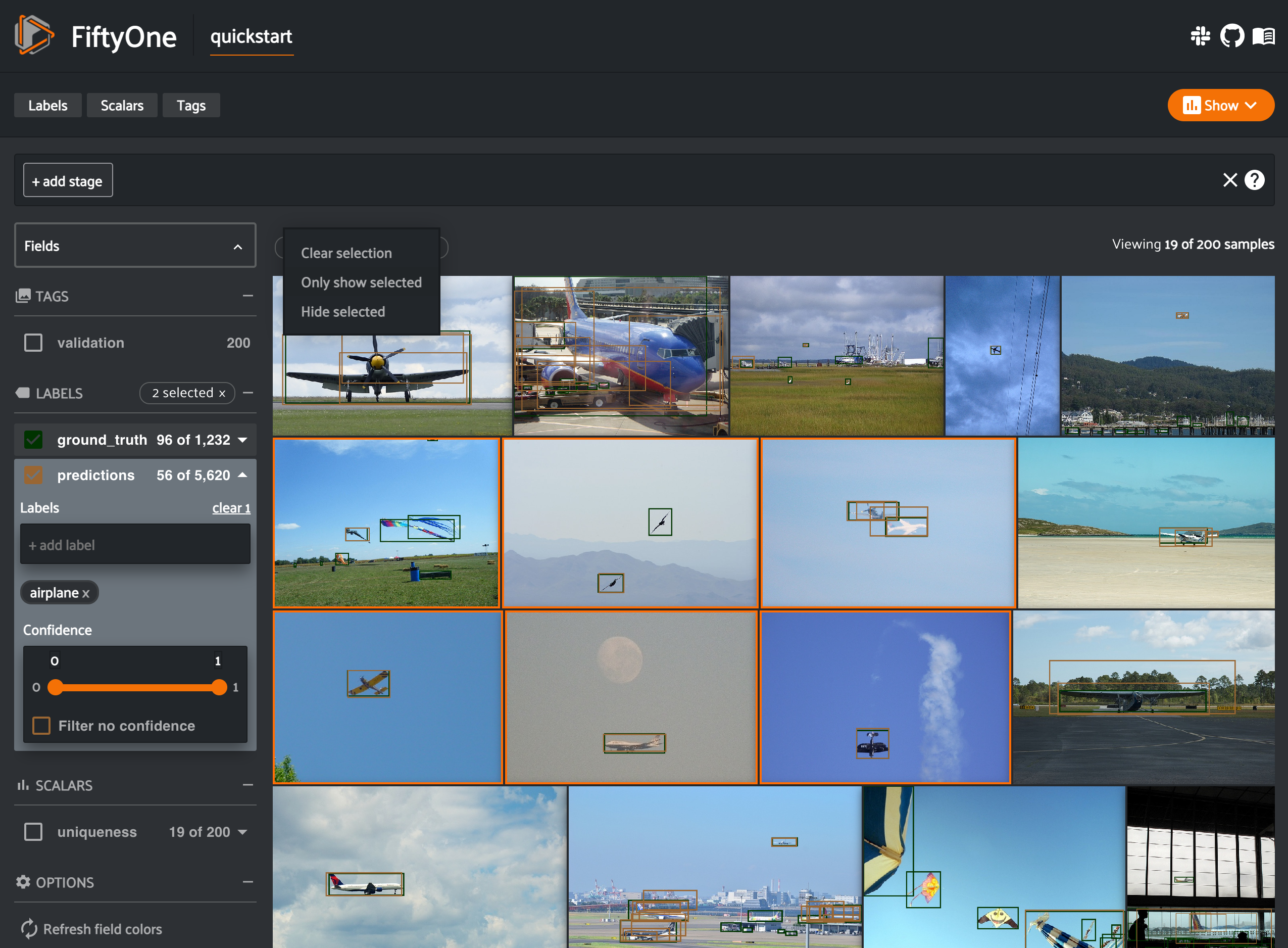Viewport: 1288px width, 948px height.
Task: Click the right confidence slider handle
Action: pyautogui.click(x=219, y=687)
